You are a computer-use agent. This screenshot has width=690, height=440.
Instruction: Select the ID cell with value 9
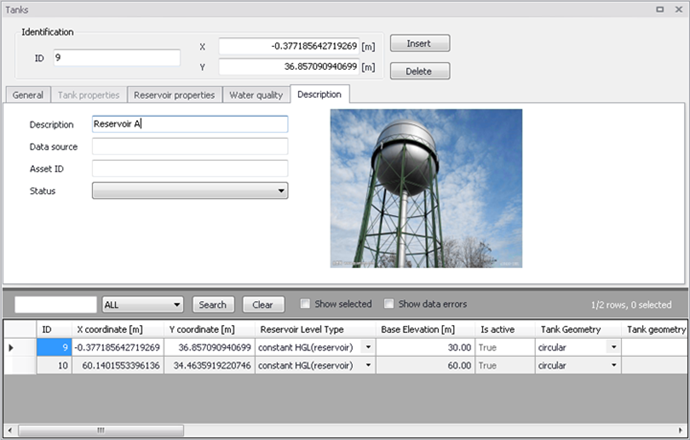[54, 348]
